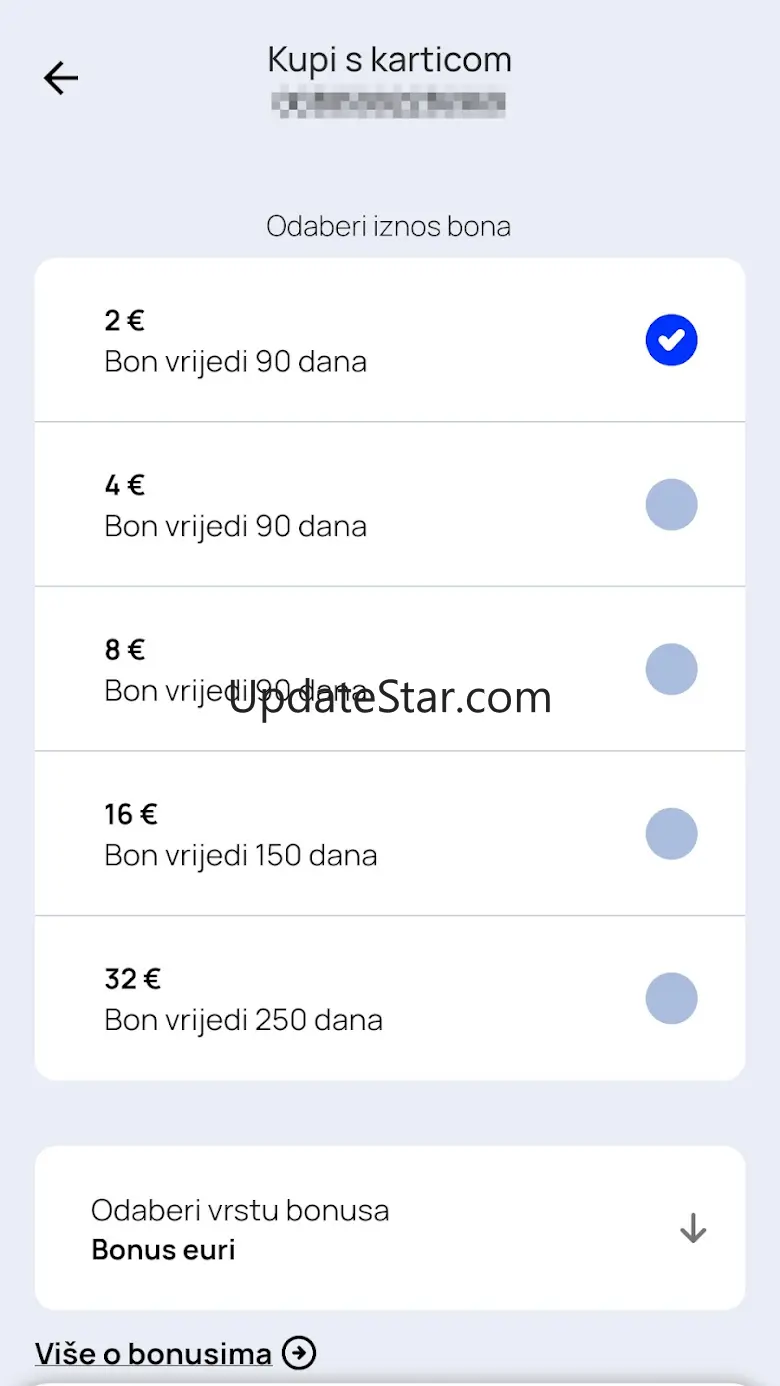Tap the 2 € price label
780x1386 pixels.
[124, 321]
